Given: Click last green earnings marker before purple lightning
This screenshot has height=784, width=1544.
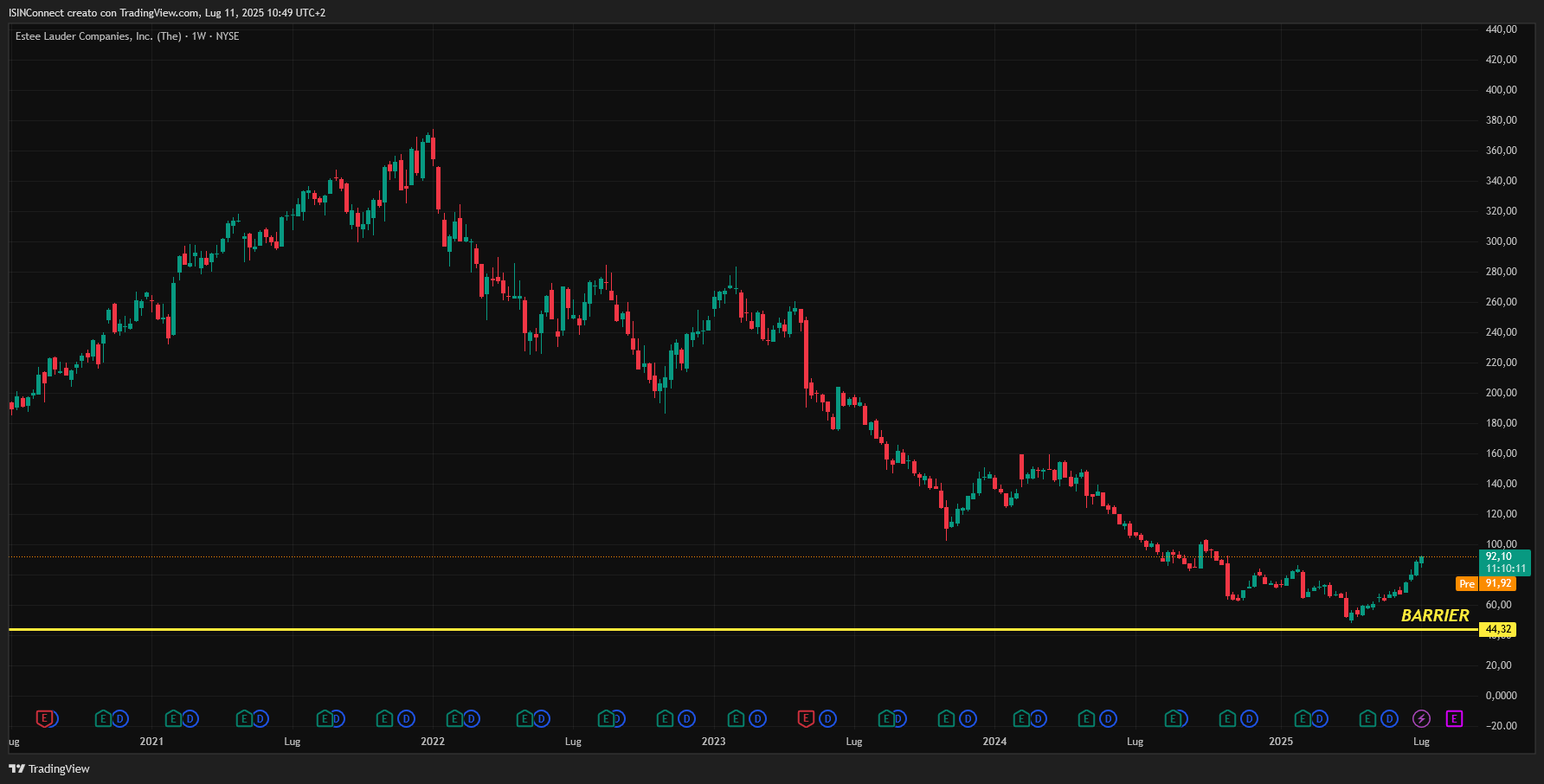Looking at the screenshot, I should point(1367,718).
